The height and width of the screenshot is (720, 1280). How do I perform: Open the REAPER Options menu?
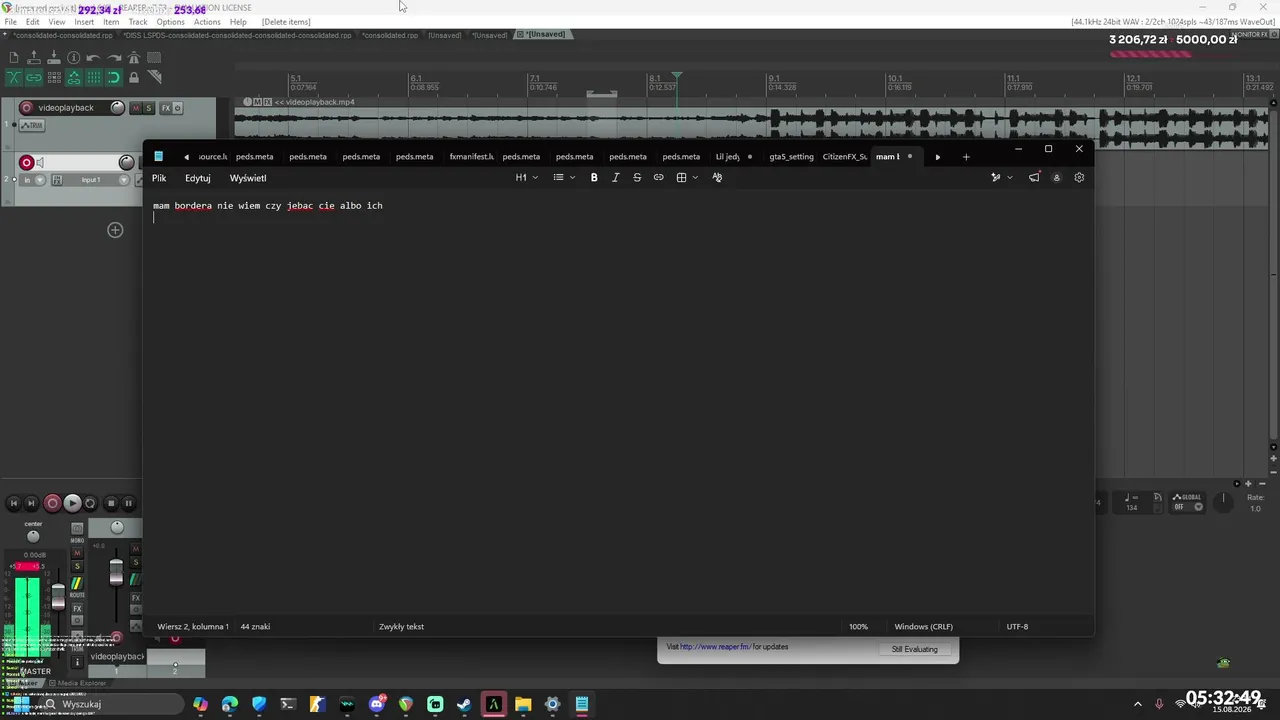pyautogui.click(x=170, y=21)
